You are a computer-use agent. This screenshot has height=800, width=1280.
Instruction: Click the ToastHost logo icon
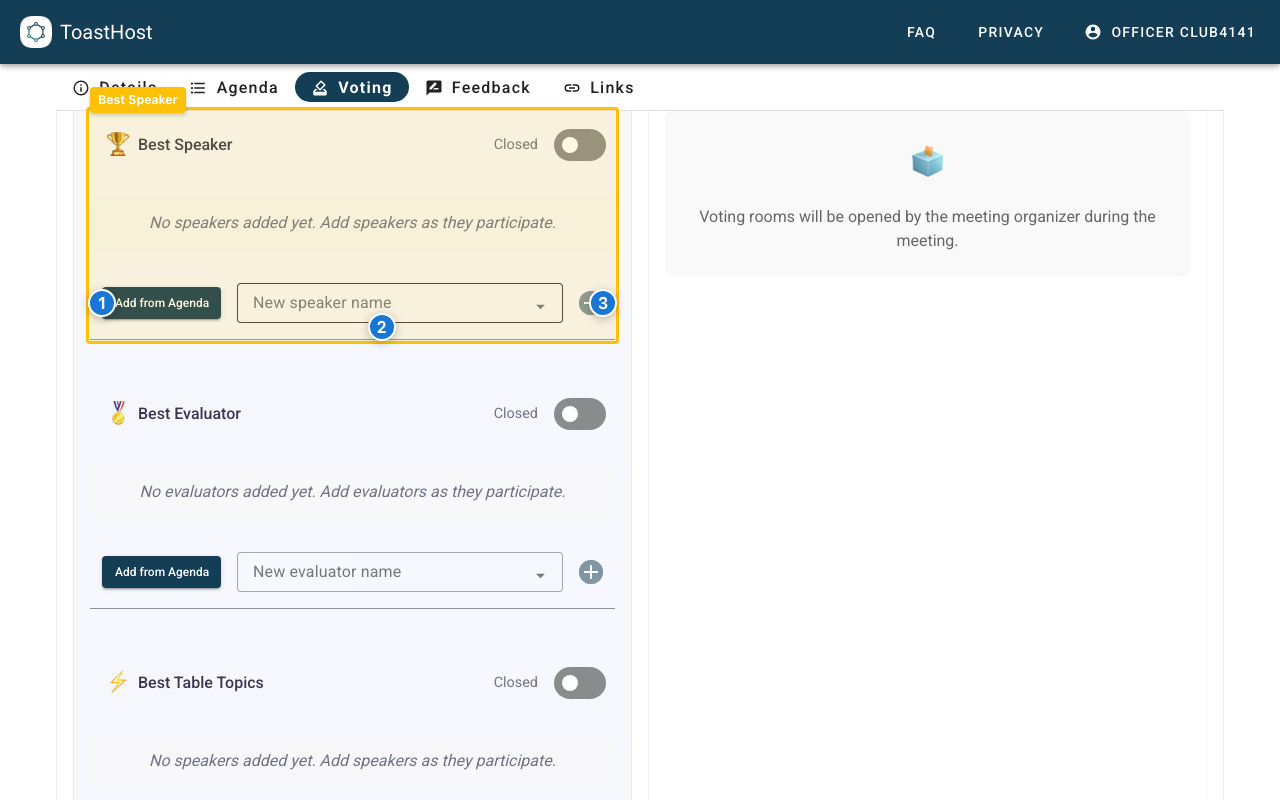[x=36, y=32]
